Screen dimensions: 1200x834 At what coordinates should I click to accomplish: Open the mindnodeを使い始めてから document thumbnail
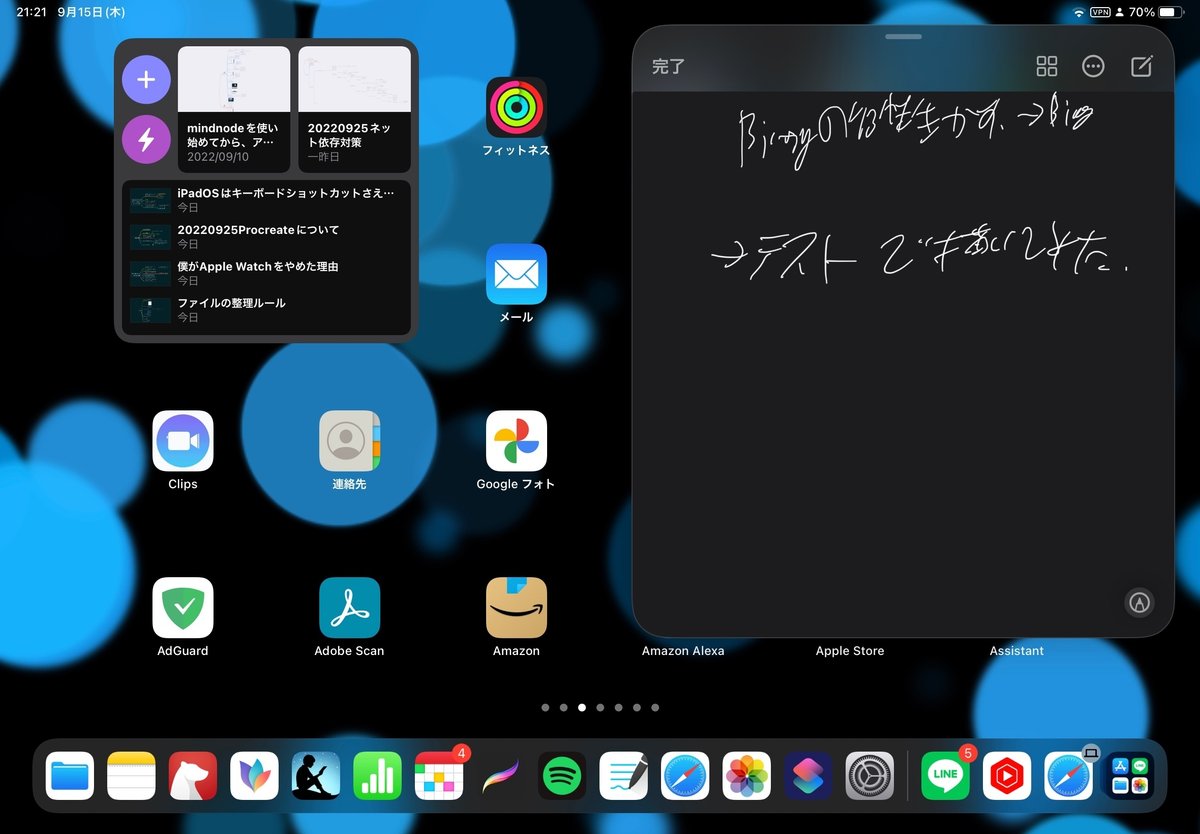[234, 109]
